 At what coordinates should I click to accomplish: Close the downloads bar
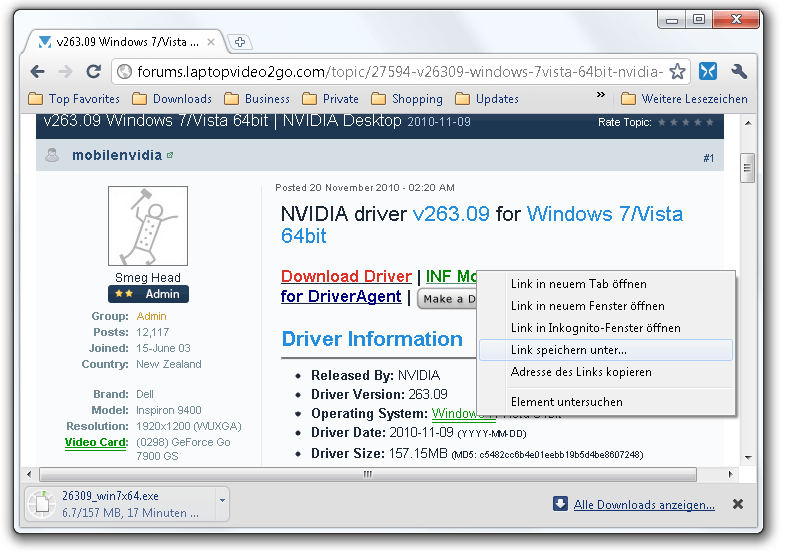point(738,504)
